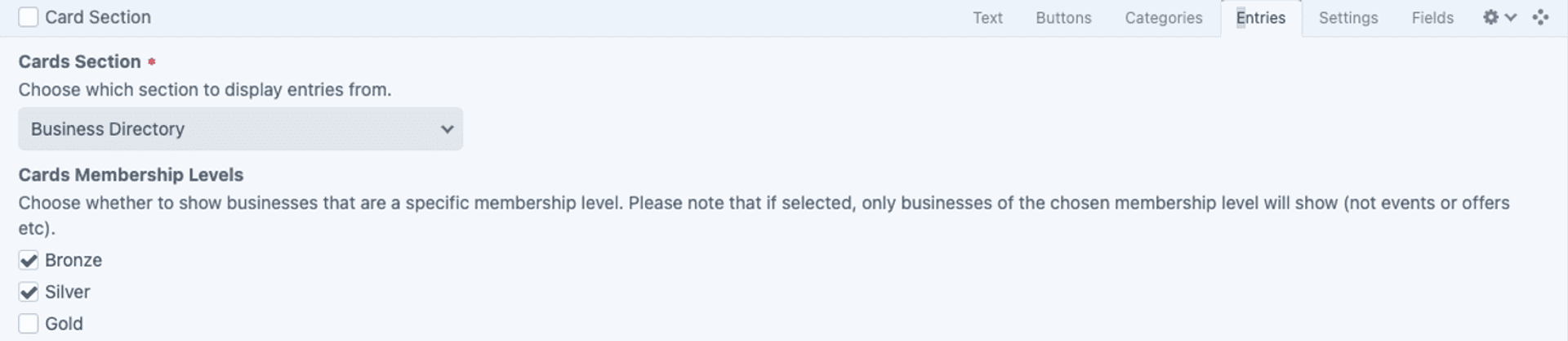The width and height of the screenshot is (1568, 341).
Task: Open the Buttons tab
Action: click(1063, 18)
